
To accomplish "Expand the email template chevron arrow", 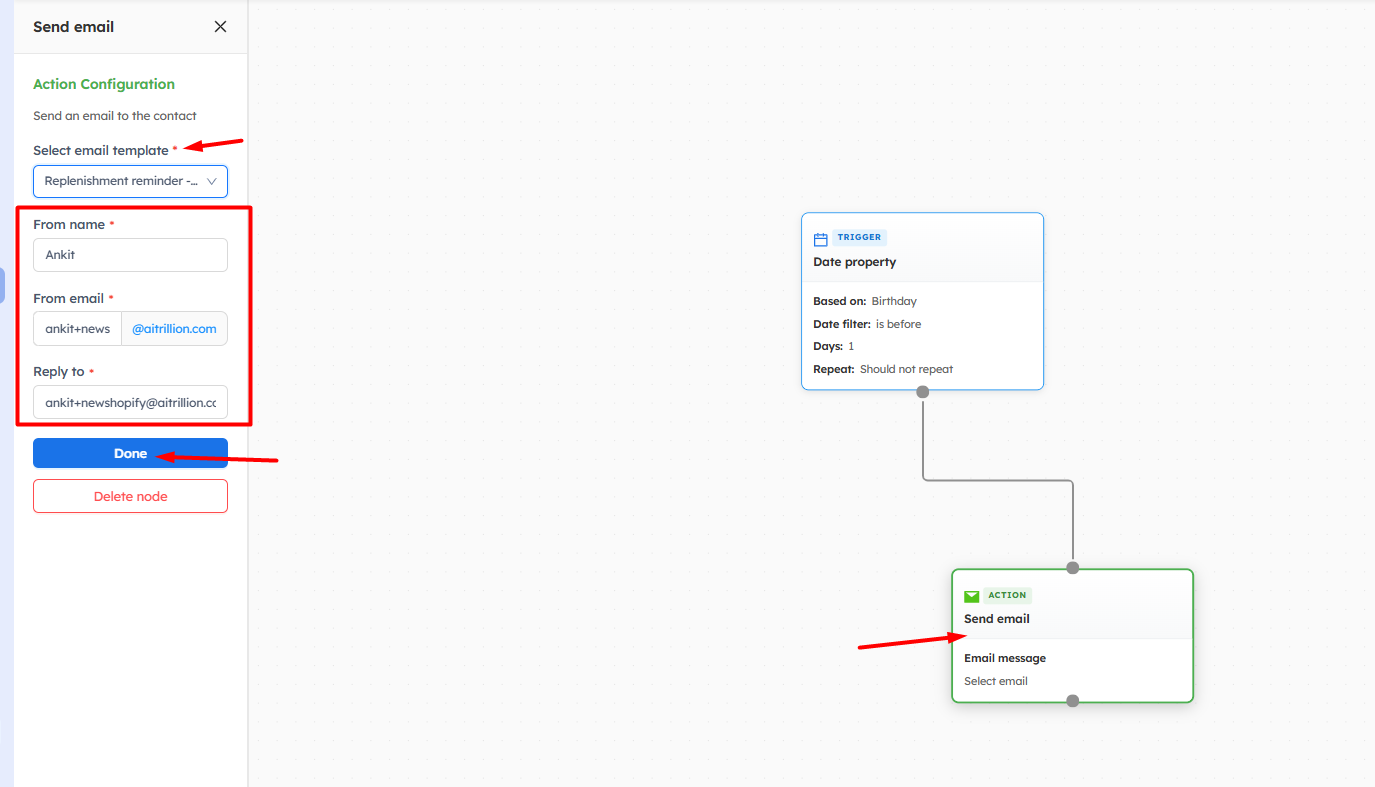I will tap(212, 182).
